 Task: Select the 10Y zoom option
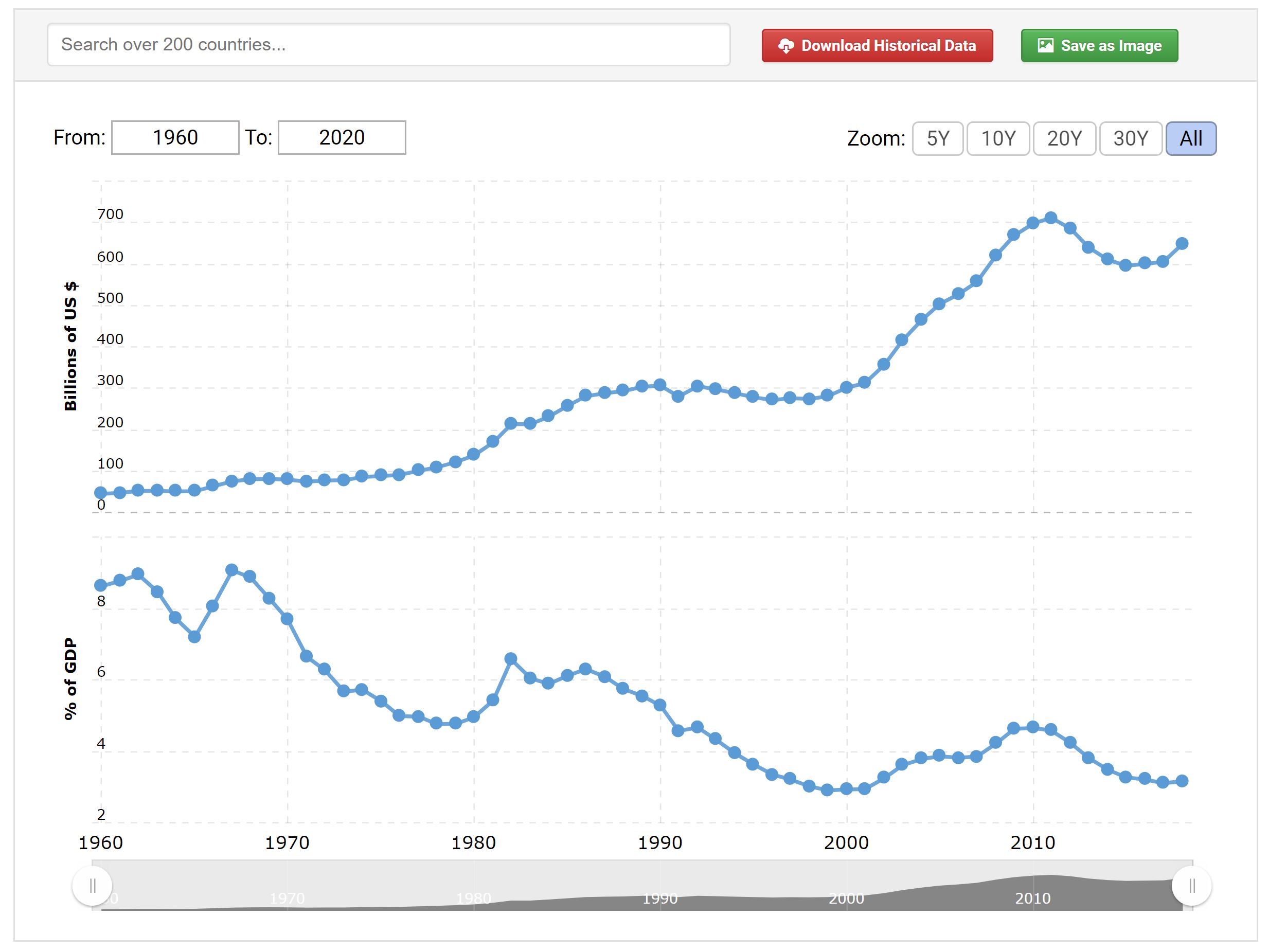[998, 139]
